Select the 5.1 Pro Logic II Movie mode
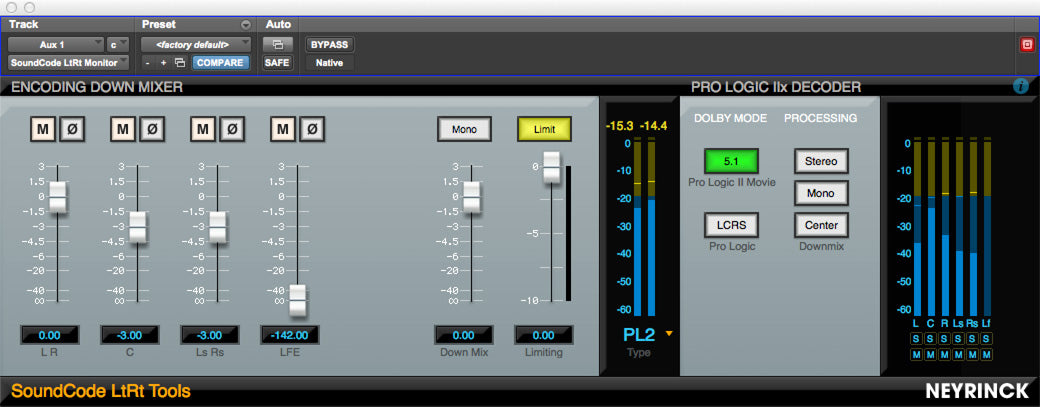 [731, 161]
